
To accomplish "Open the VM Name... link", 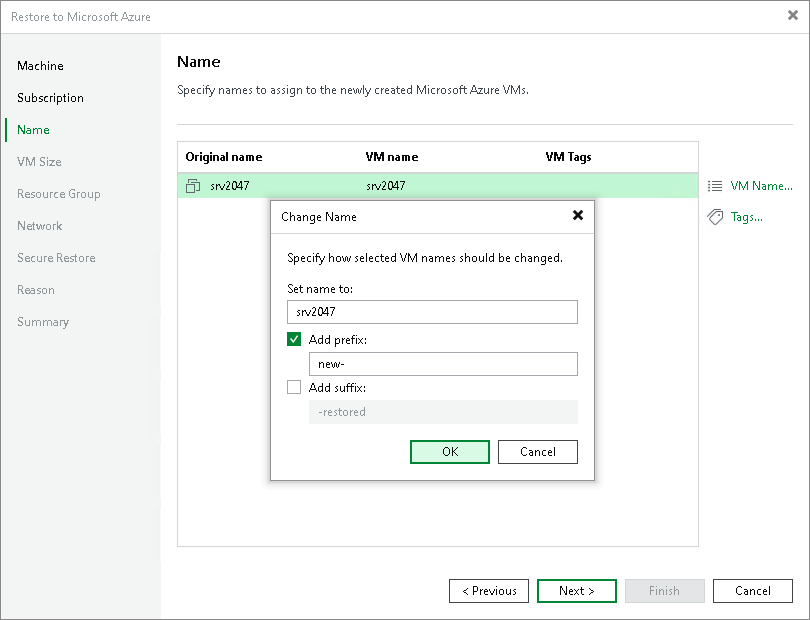I will [761, 186].
